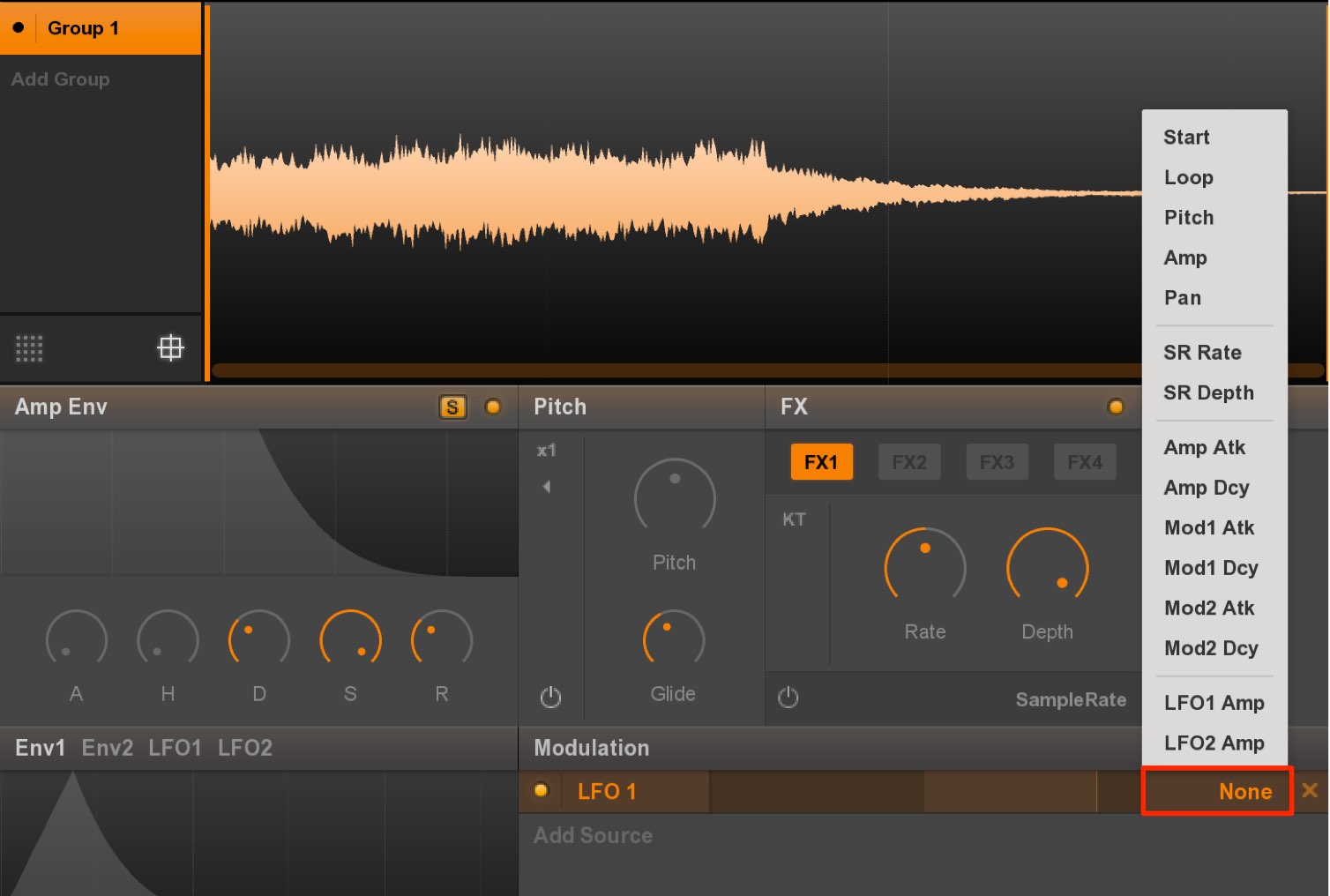Choose Mod1 Atk from the destination menu
The height and width of the screenshot is (896, 1330).
point(1214,528)
